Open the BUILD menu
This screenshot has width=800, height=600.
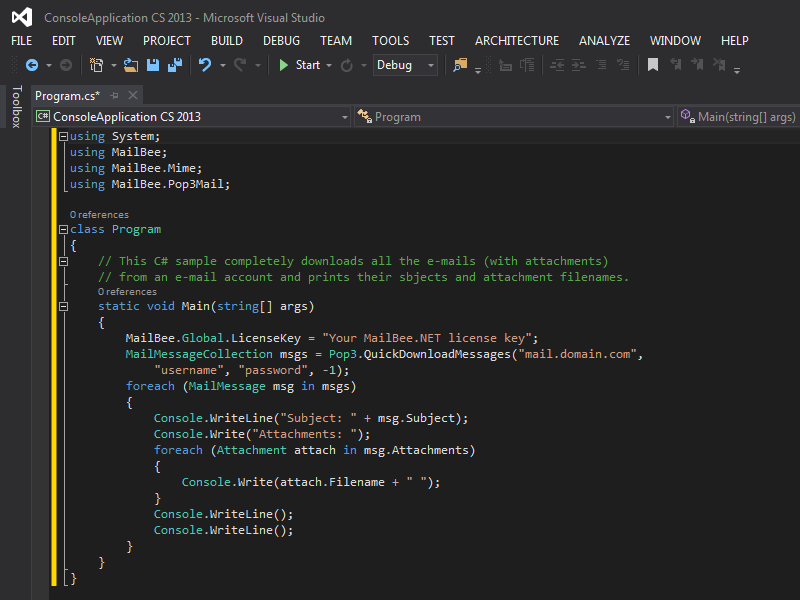[x=227, y=41]
